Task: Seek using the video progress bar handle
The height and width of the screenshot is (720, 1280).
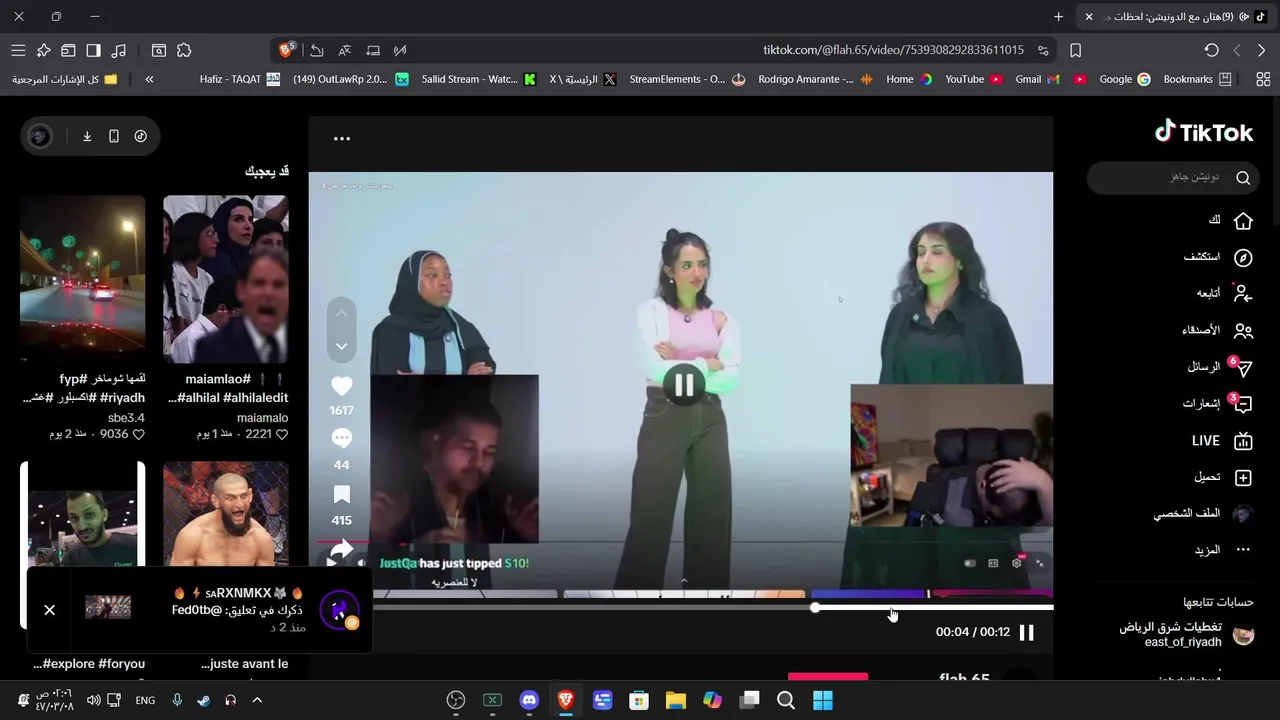Action: (816, 607)
